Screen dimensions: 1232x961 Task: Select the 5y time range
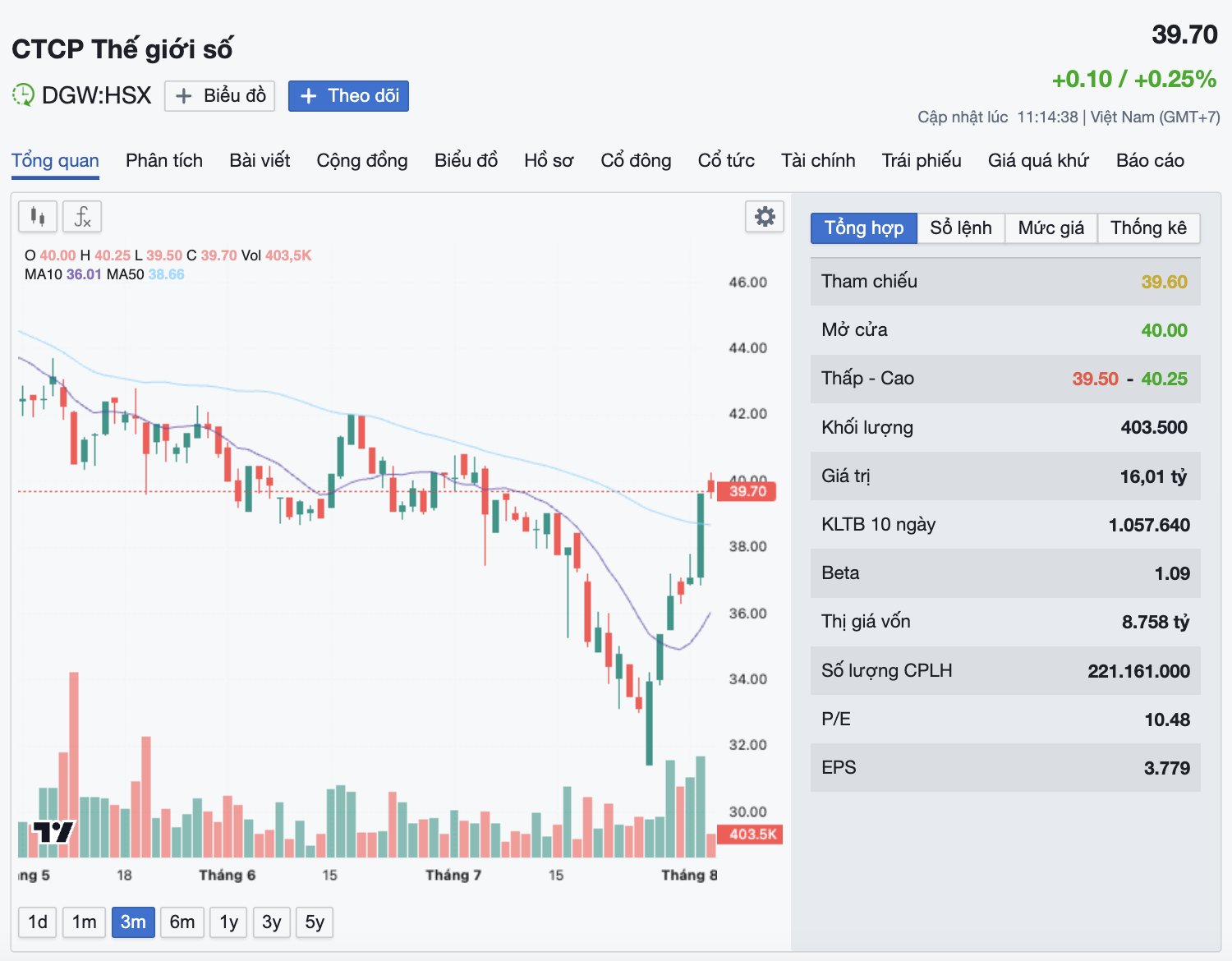point(315,922)
